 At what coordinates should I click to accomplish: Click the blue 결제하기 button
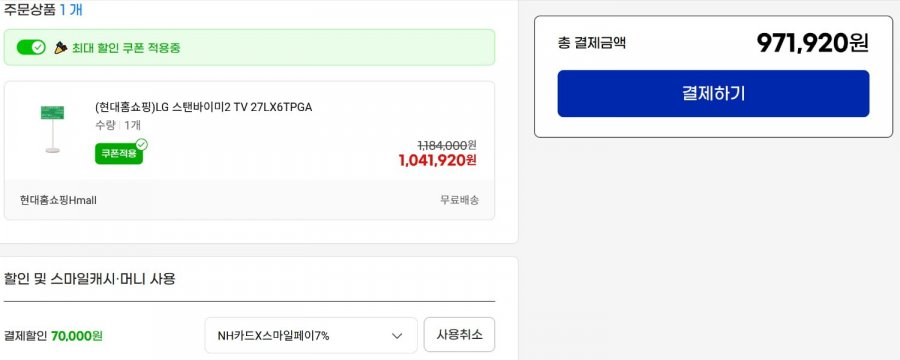(x=713, y=94)
